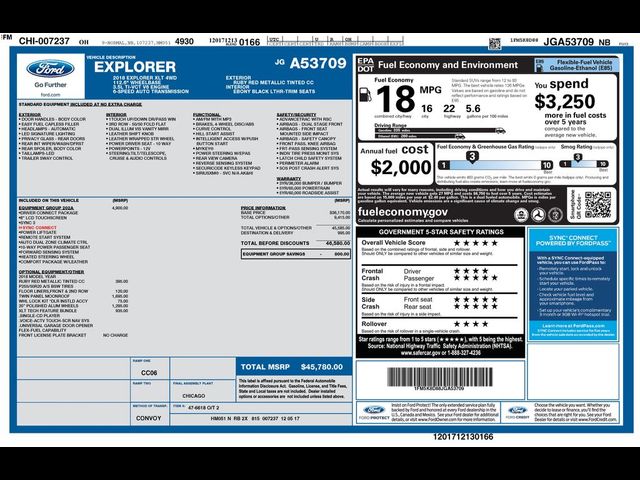Click the Rollover star rating
This screenshot has width=640, height=480.
(x=471, y=324)
